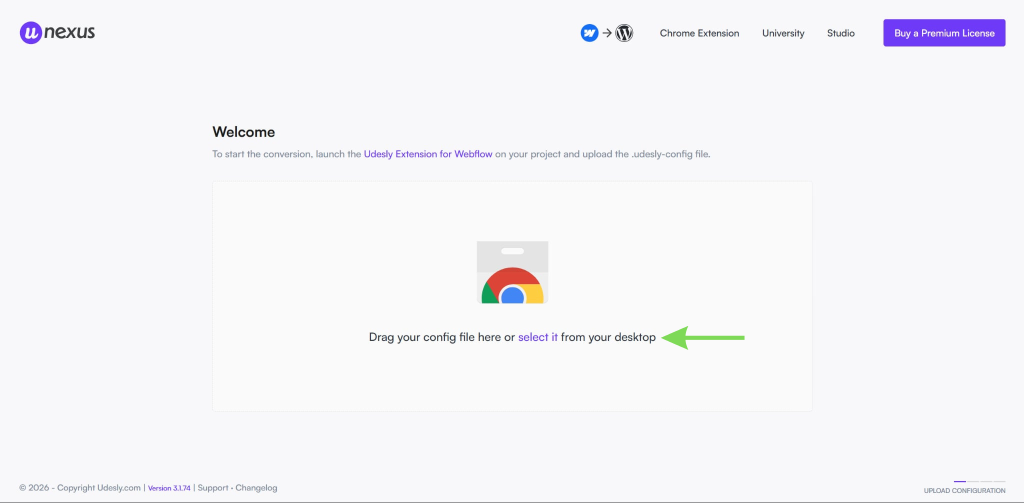Click the UPLOAD CONFIGURATION label
The height and width of the screenshot is (503, 1024).
click(x=965, y=491)
